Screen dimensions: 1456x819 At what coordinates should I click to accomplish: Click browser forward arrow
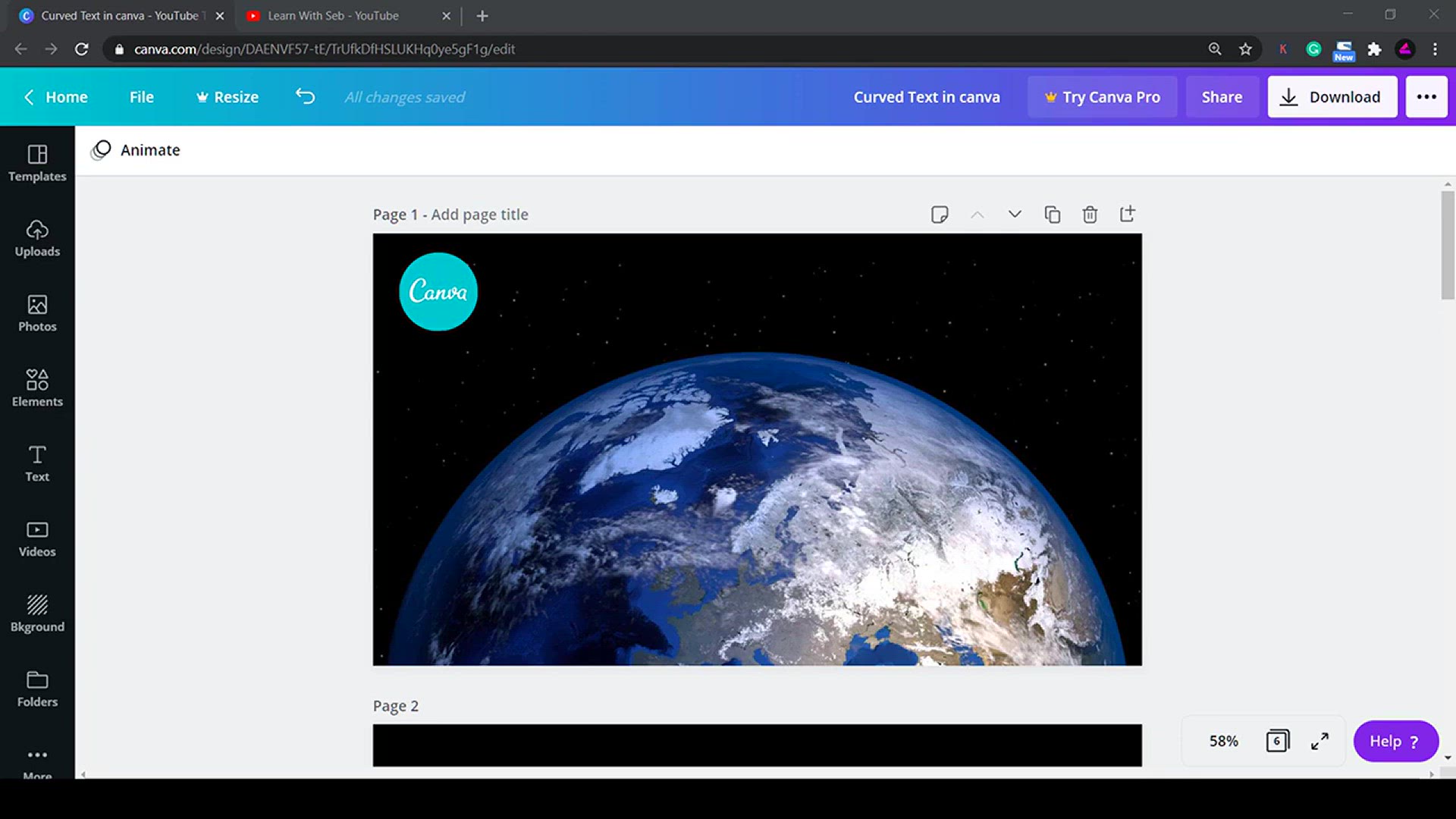click(51, 49)
